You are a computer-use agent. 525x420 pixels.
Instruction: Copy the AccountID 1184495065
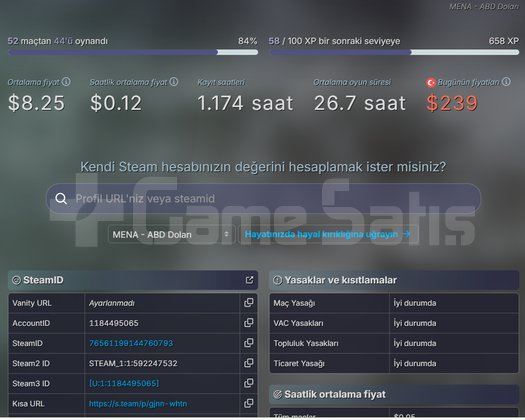pos(248,323)
